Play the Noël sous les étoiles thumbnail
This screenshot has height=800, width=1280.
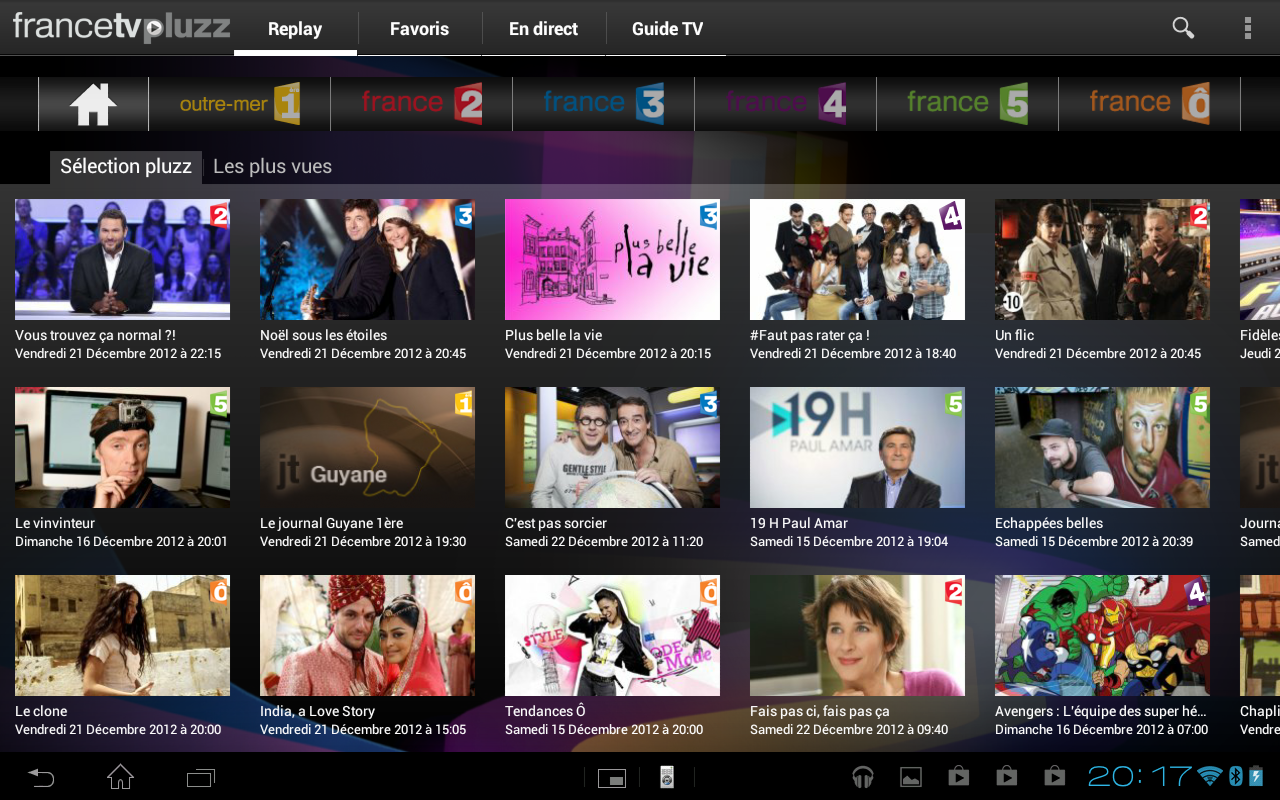point(367,260)
